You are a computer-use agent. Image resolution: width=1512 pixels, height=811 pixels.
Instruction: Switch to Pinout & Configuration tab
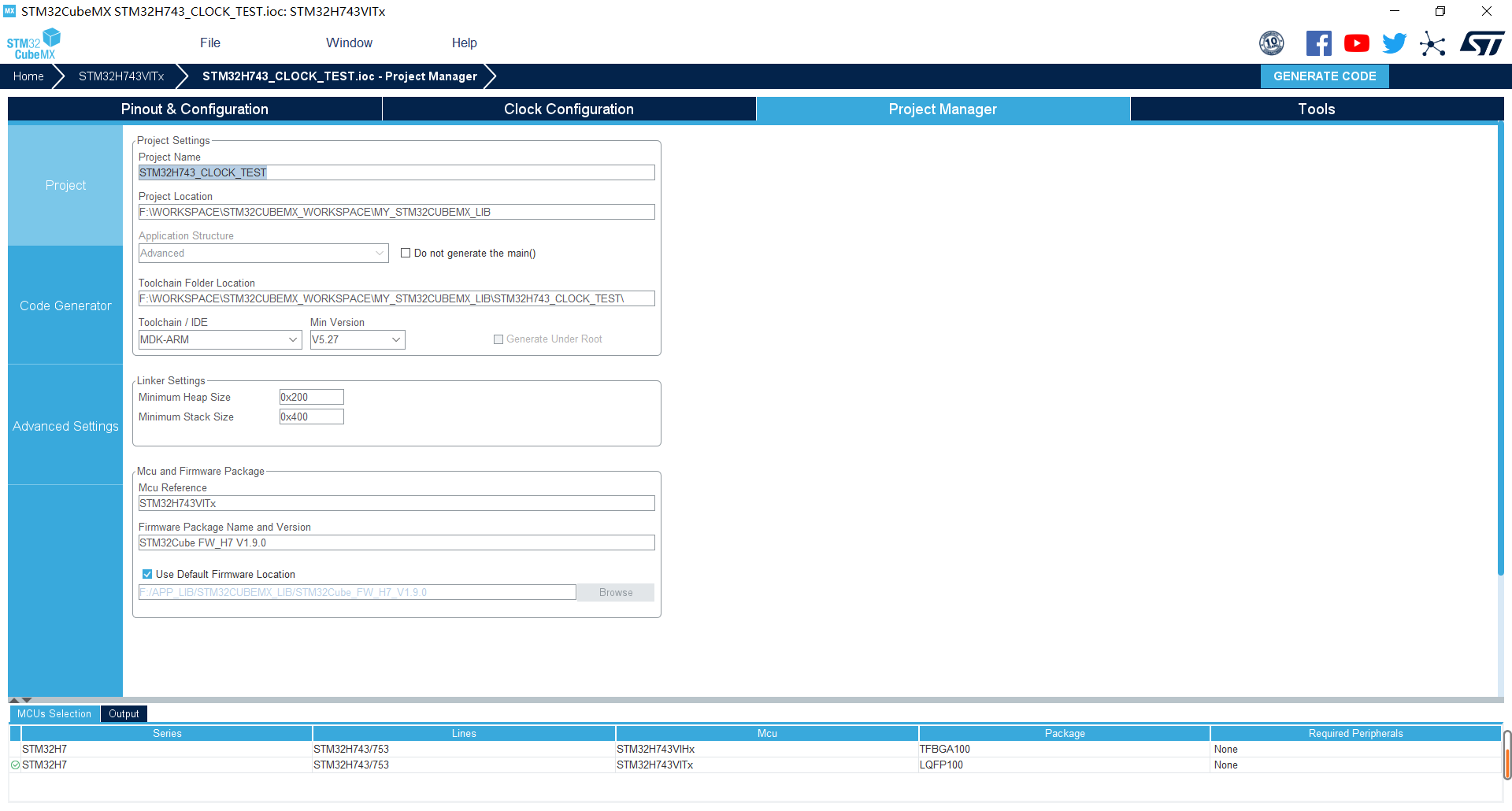coord(195,109)
